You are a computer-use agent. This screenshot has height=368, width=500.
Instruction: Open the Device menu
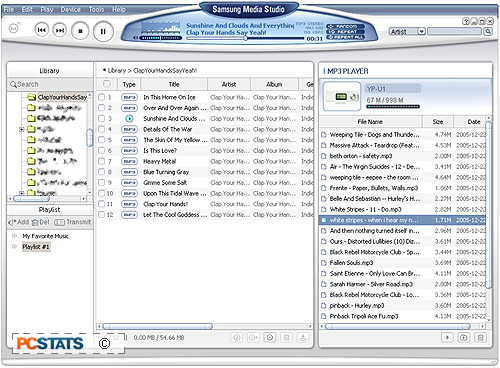pos(71,10)
